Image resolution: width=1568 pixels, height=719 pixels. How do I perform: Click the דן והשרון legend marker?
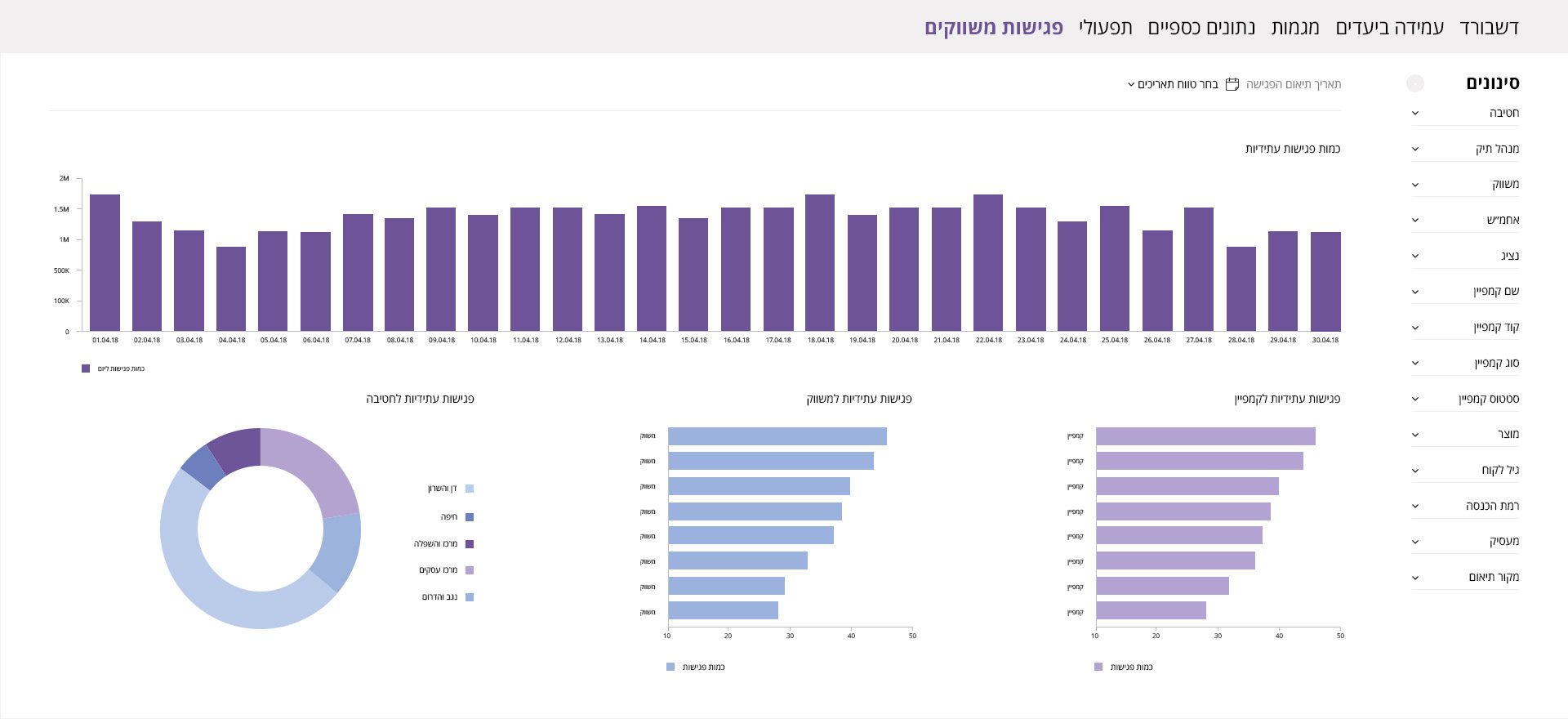(470, 489)
